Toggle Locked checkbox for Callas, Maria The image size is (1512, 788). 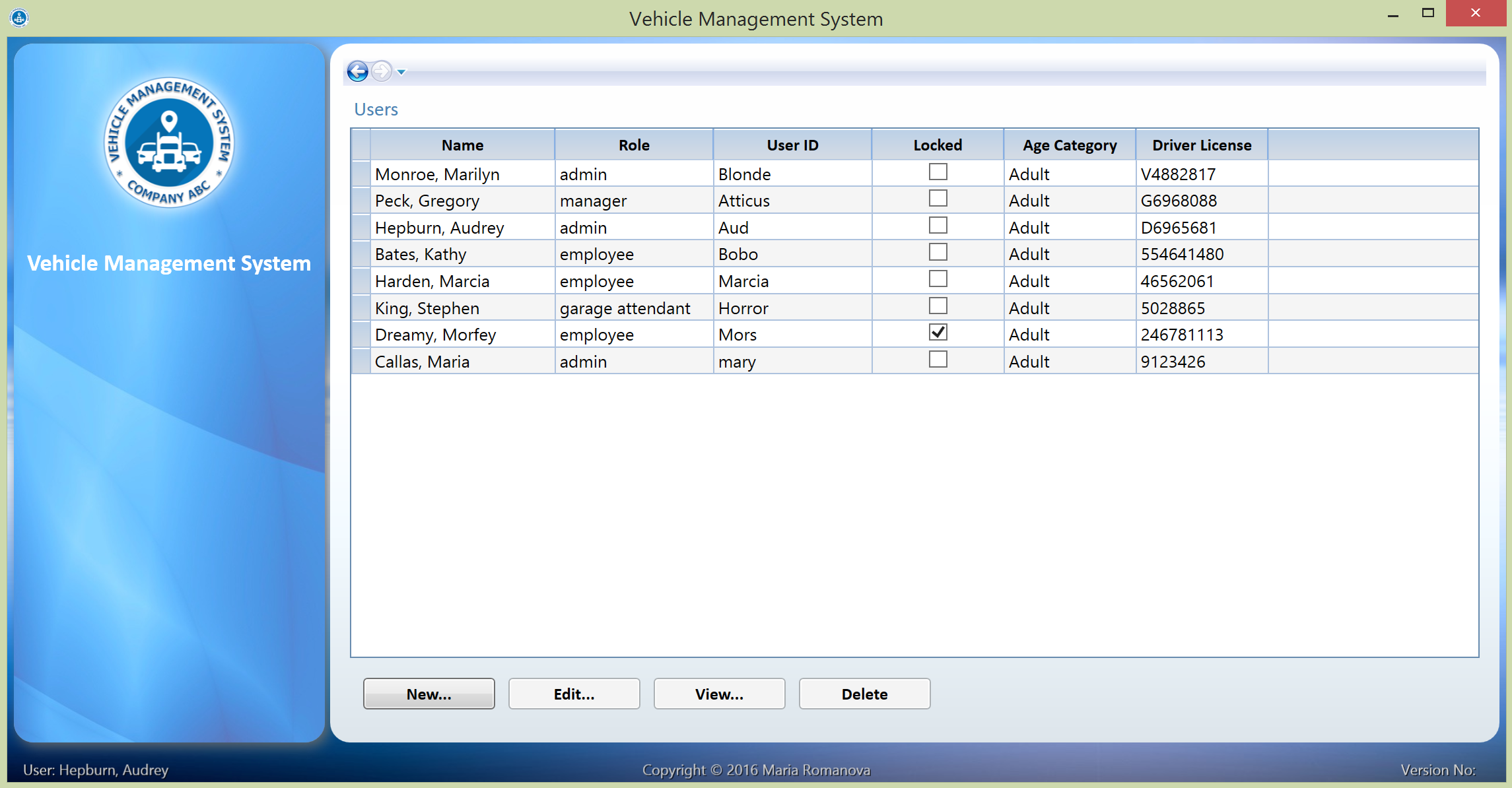937,360
